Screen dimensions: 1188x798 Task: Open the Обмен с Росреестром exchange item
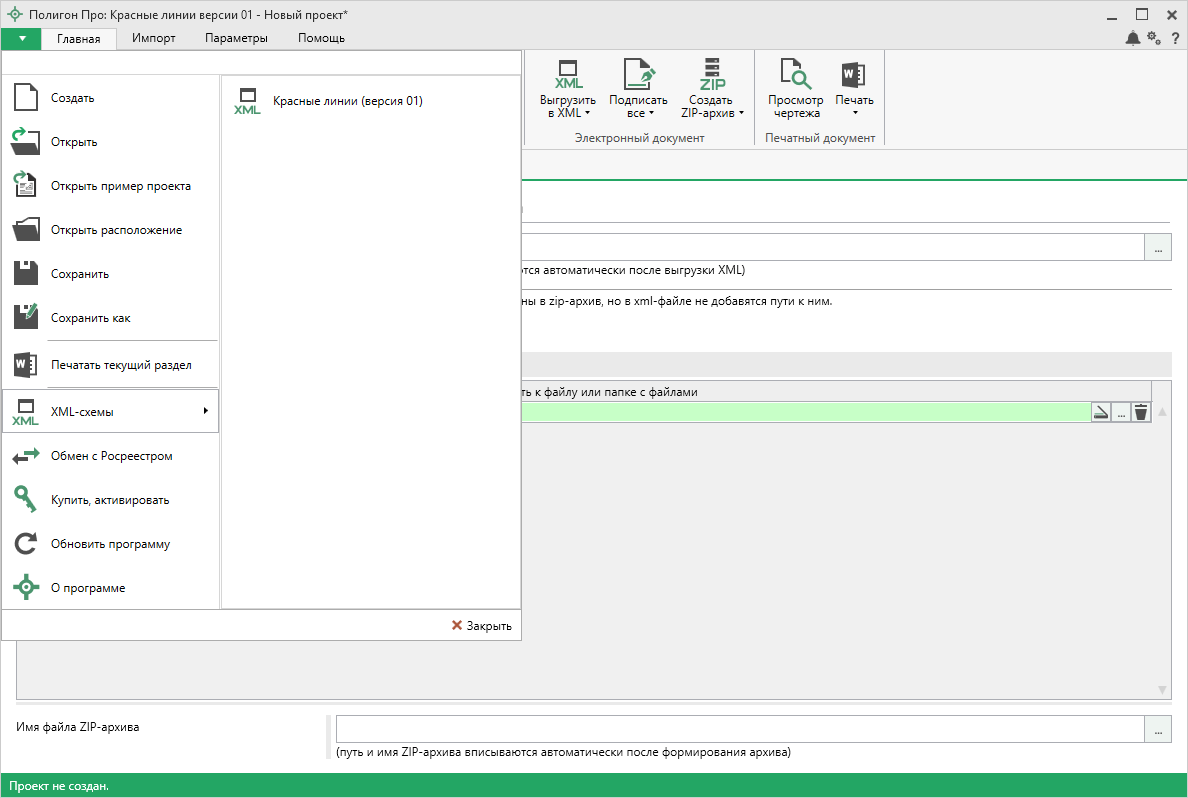[111, 456]
